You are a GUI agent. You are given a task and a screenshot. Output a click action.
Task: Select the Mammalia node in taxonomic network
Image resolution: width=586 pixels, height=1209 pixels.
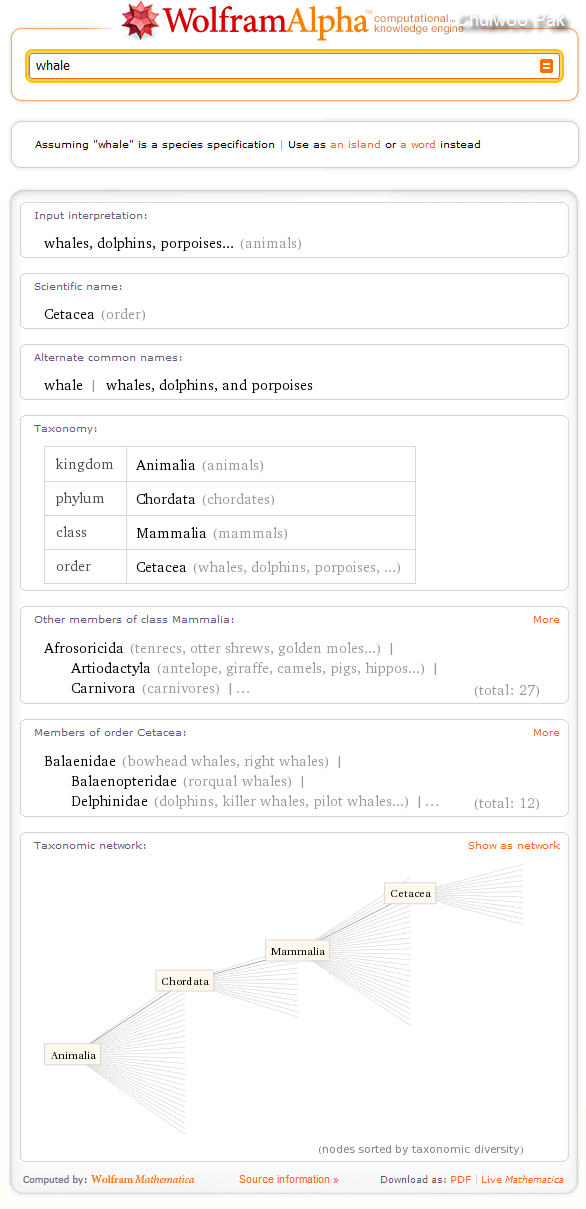(298, 951)
